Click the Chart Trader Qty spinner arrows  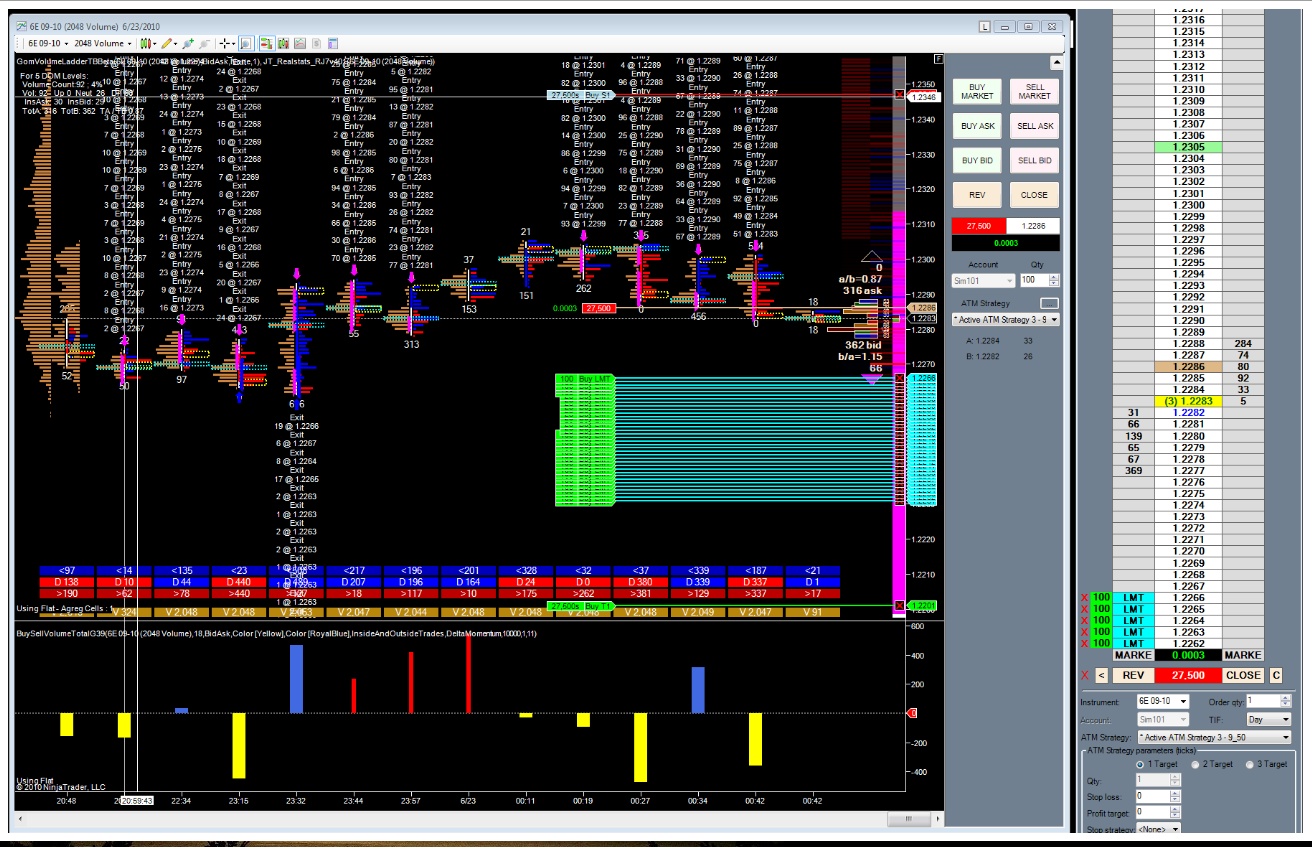1054,281
